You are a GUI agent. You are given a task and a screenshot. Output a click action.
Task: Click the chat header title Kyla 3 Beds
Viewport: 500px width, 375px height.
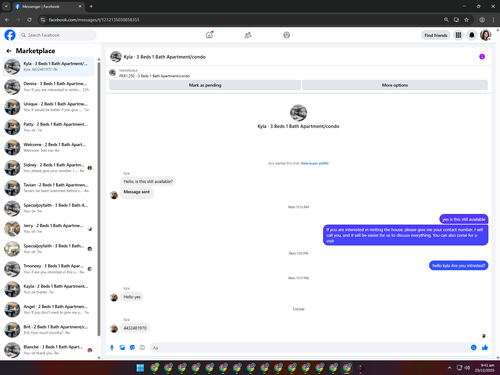(165, 57)
